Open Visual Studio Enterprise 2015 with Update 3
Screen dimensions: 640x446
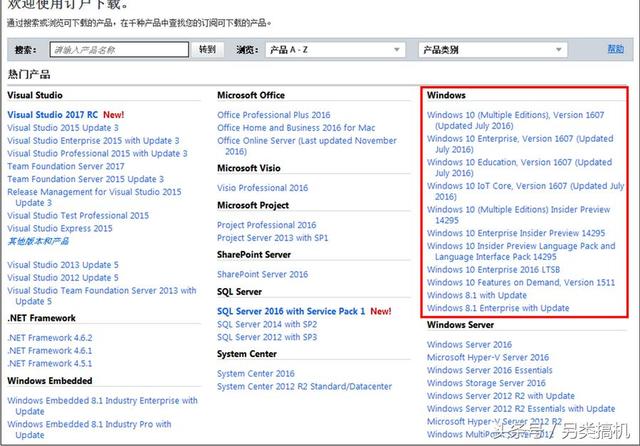pos(93,140)
